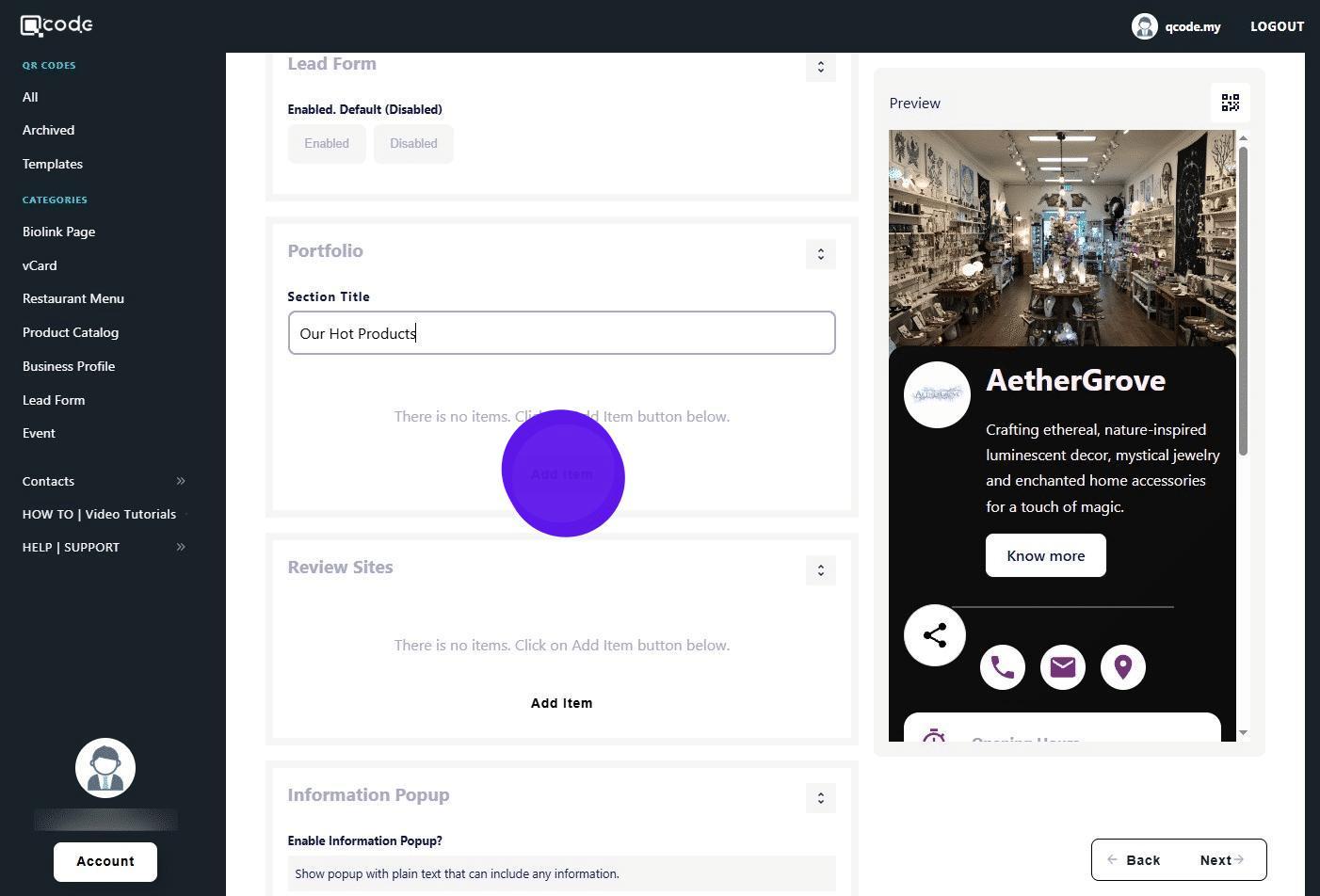
Task: Open Business Profile category
Action: [69, 366]
